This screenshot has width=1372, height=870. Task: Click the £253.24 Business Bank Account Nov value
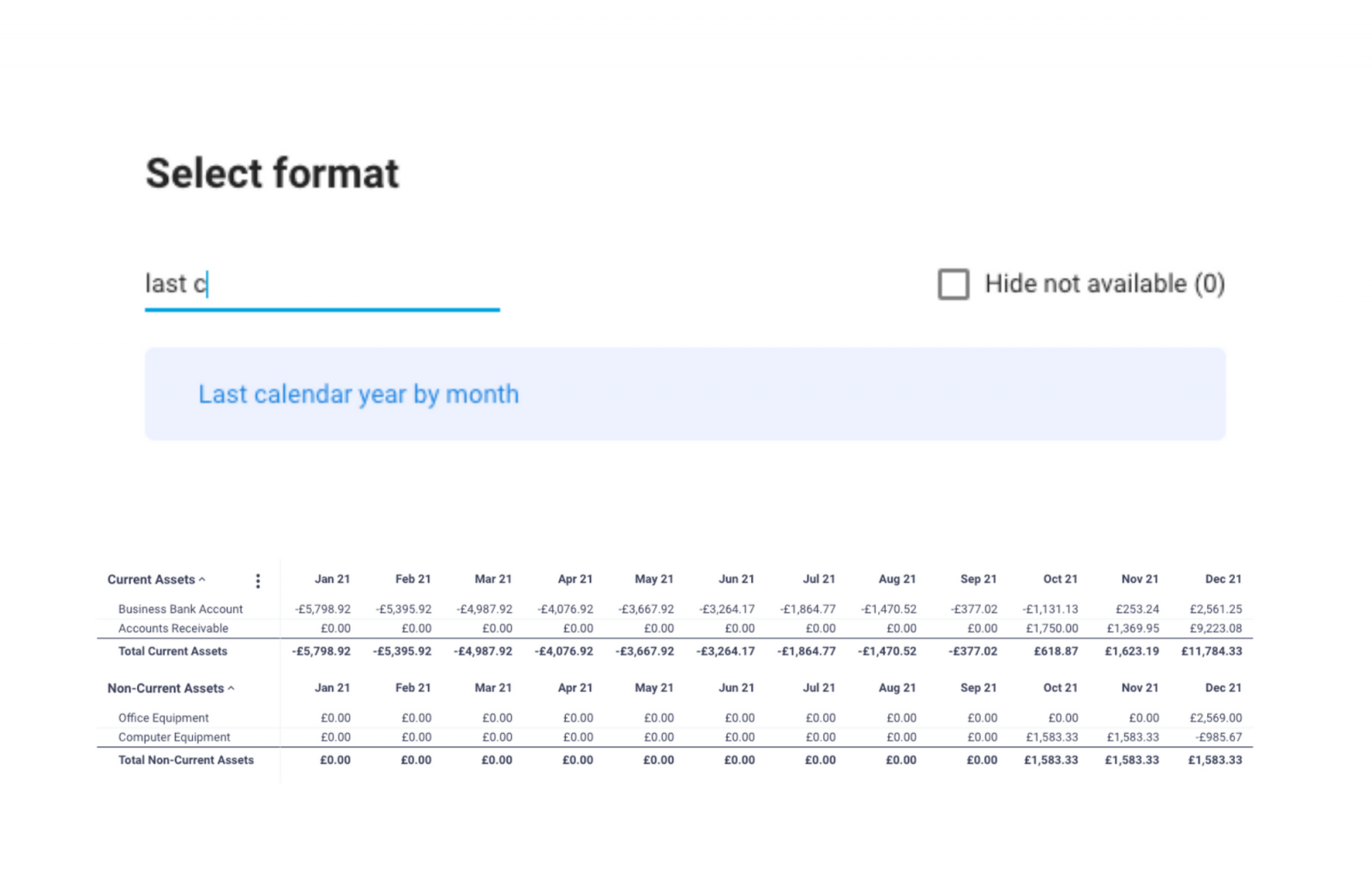(x=1137, y=609)
